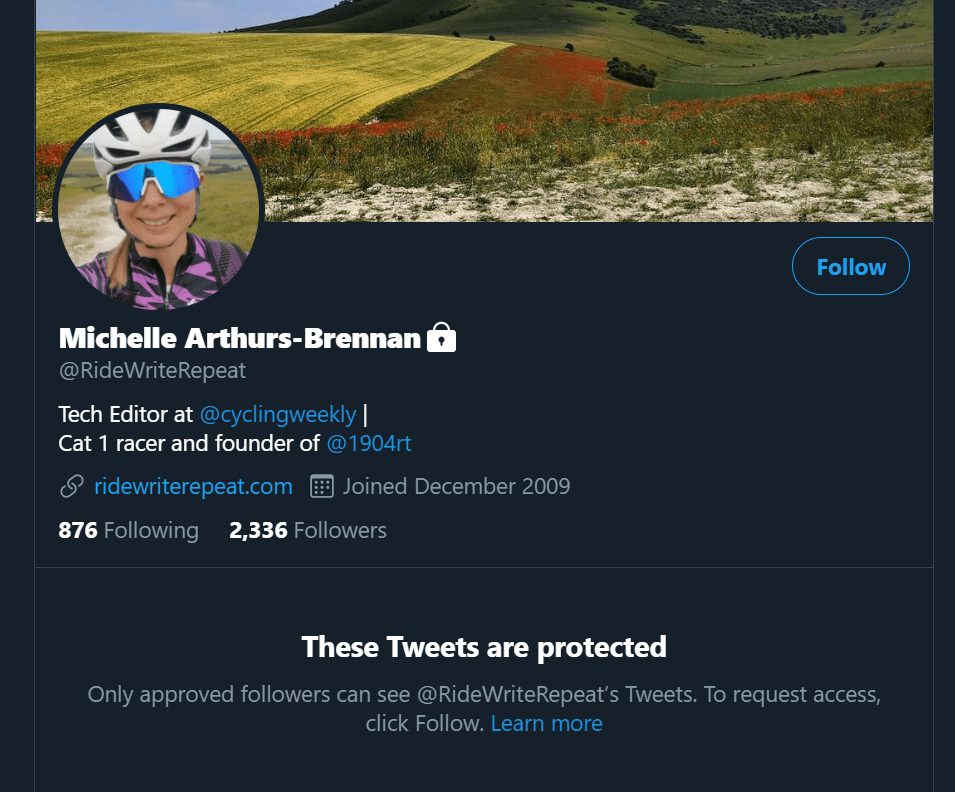Open the profile avatar photo
Screen dimensions: 955x792
point(159,208)
